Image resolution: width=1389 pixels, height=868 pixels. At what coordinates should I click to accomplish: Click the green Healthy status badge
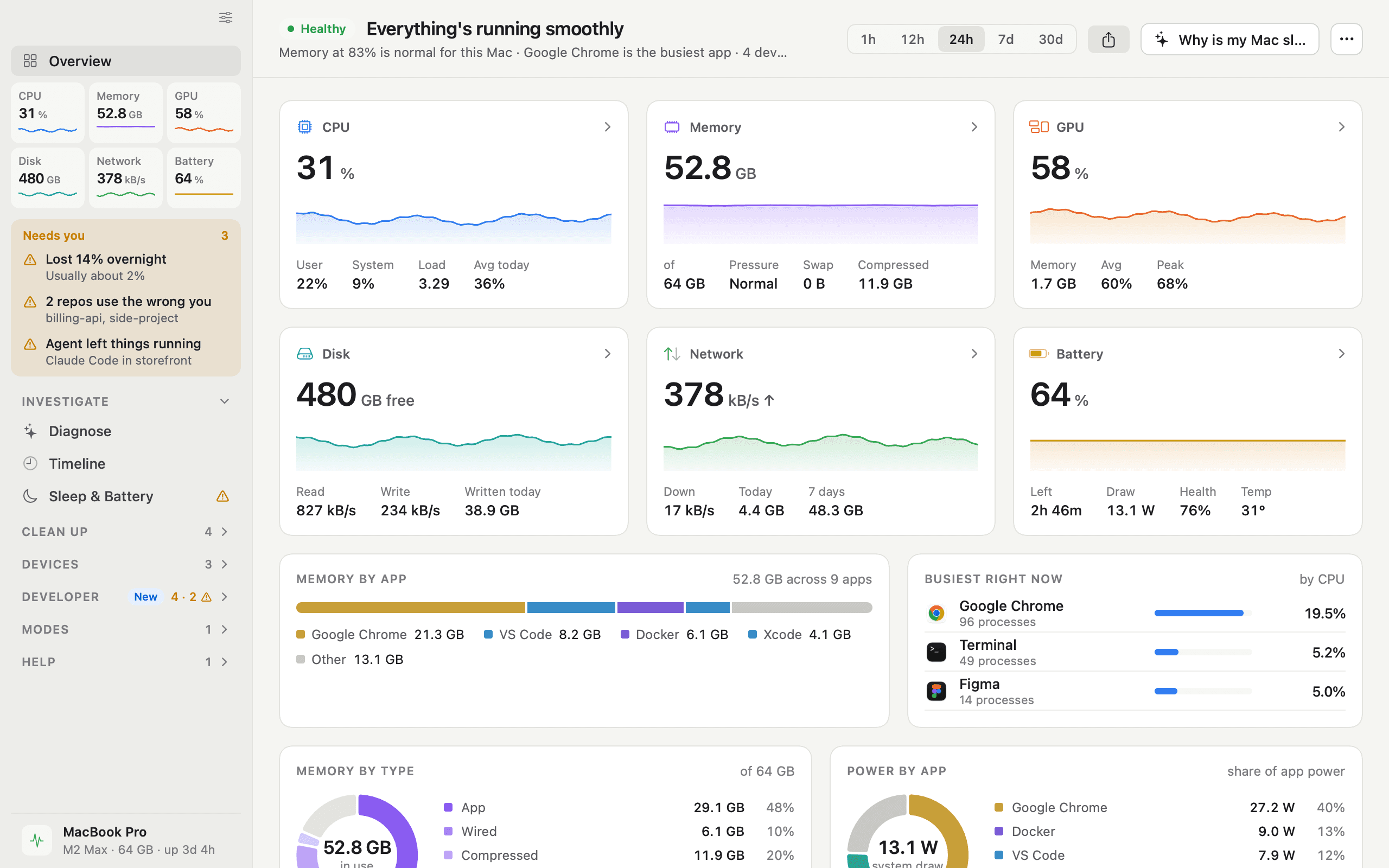click(316, 29)
